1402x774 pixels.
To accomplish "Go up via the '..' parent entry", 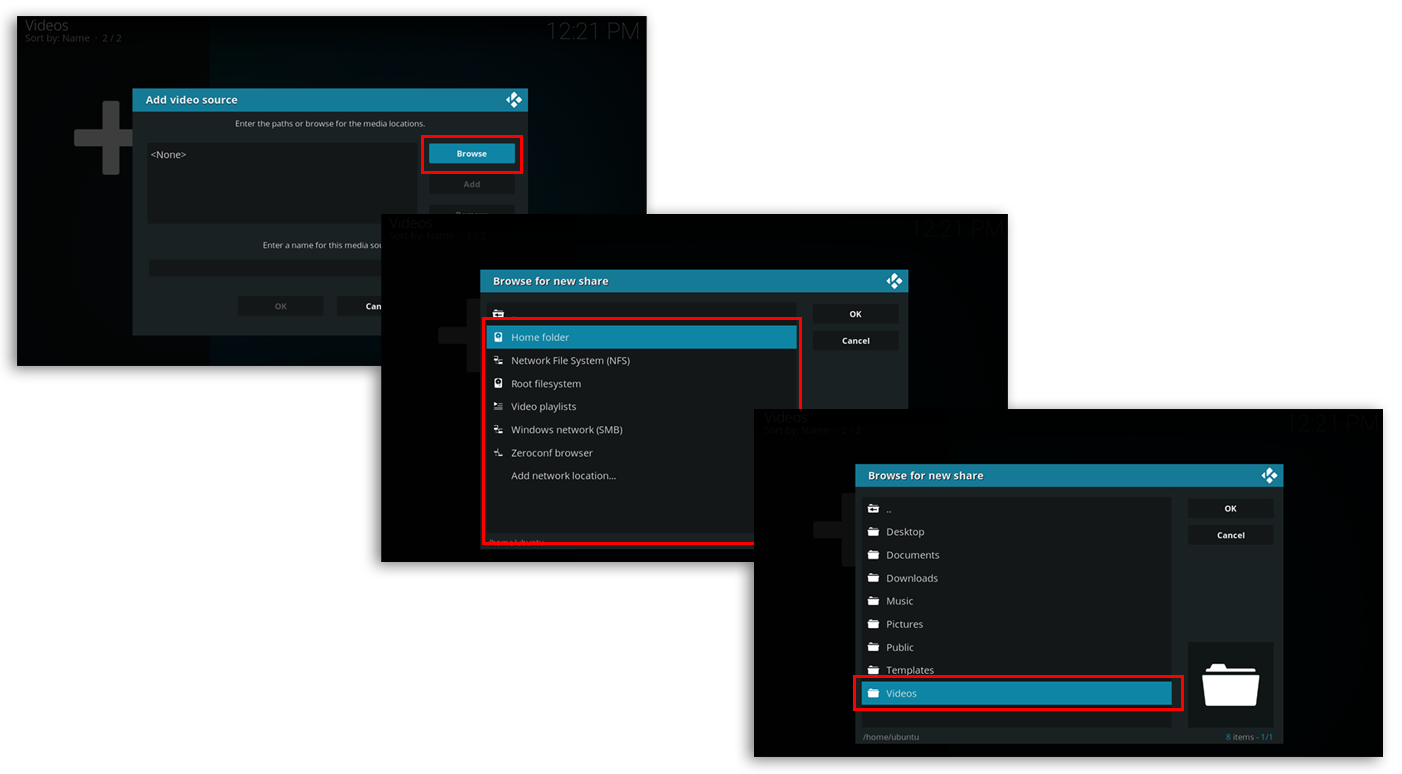I will [1017, 509].
